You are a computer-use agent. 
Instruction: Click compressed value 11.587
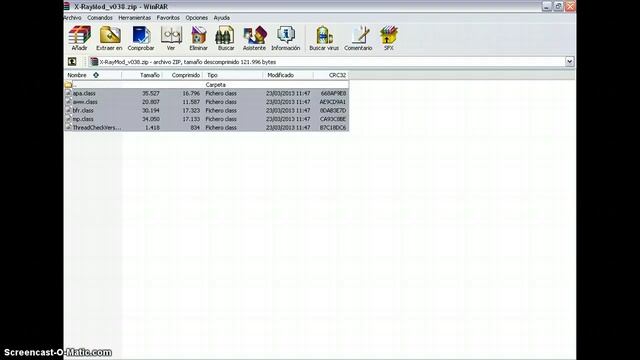pos(191,102)
